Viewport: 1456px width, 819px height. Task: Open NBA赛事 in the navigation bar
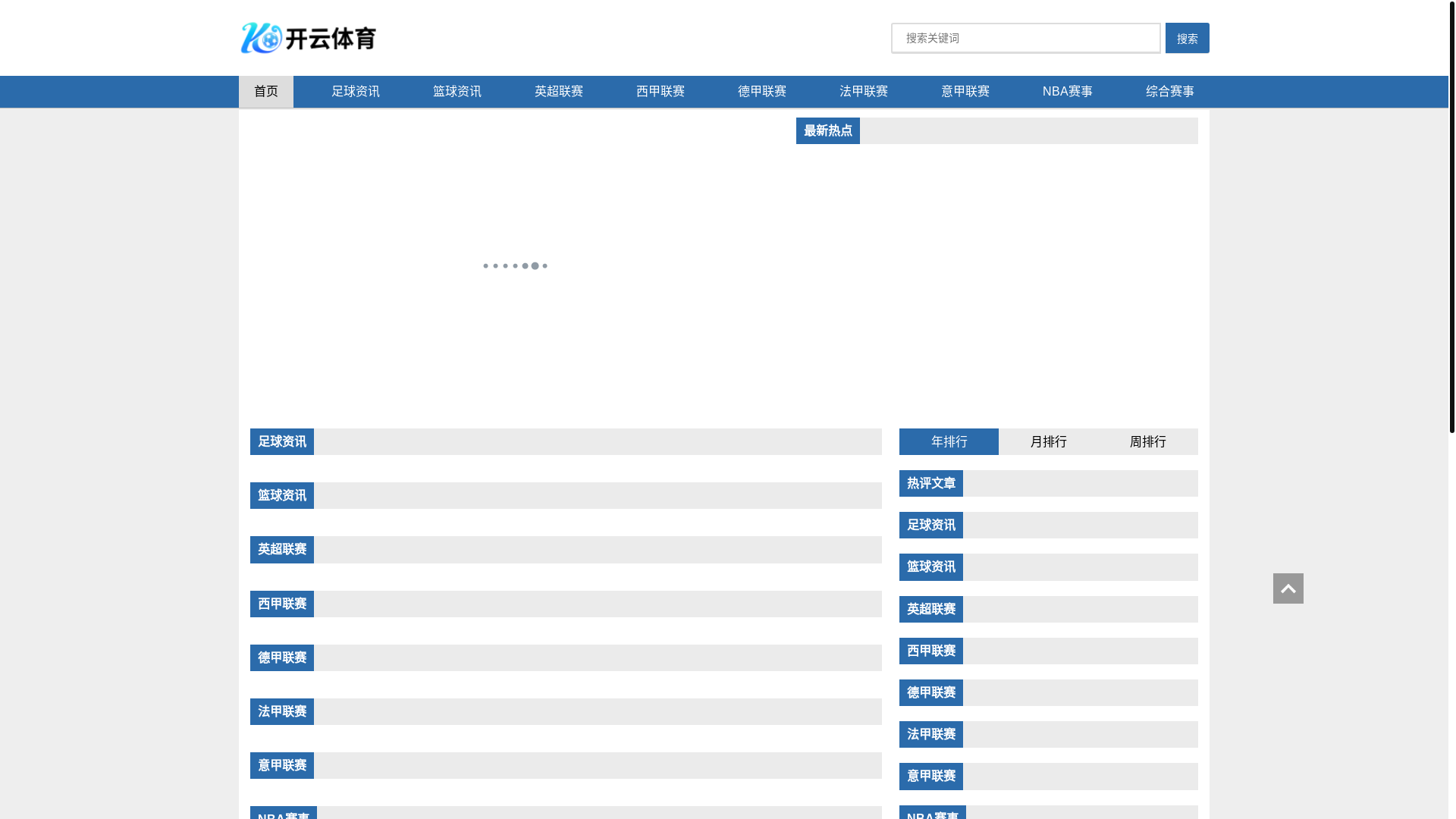pos(1067,92)
